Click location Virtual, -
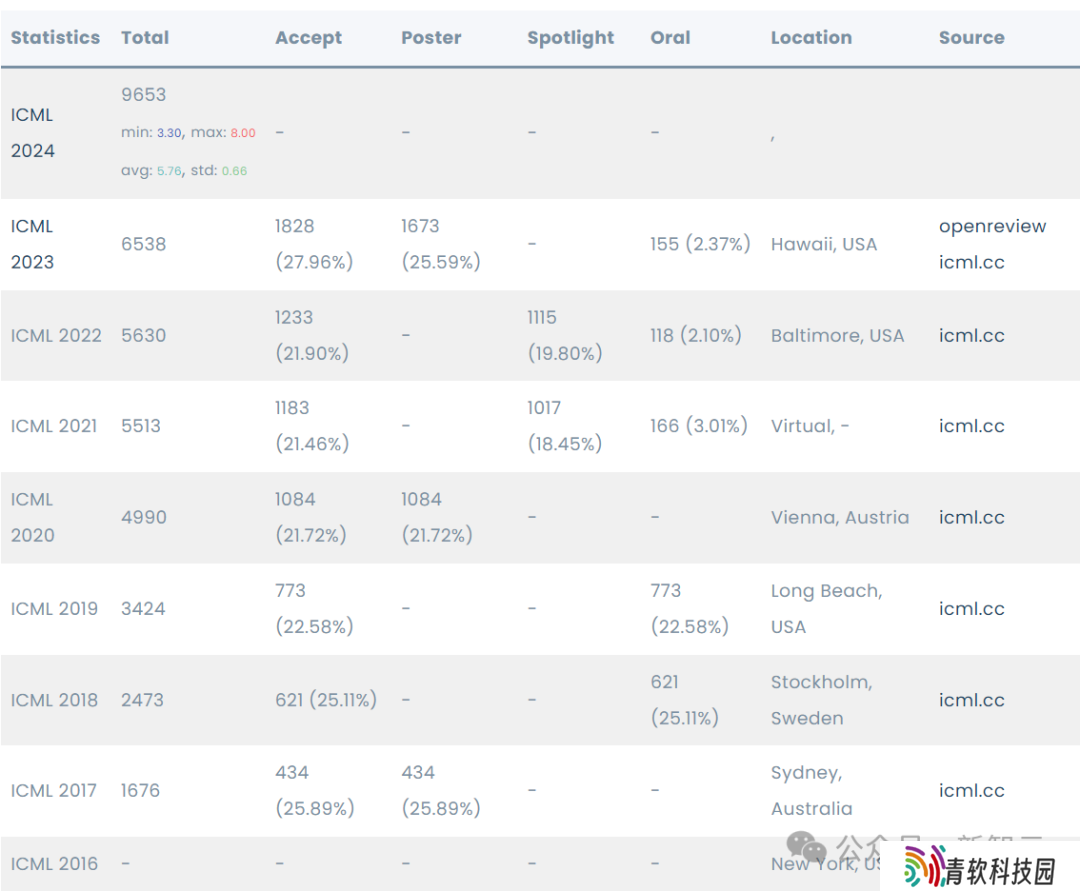 [810, 426]
